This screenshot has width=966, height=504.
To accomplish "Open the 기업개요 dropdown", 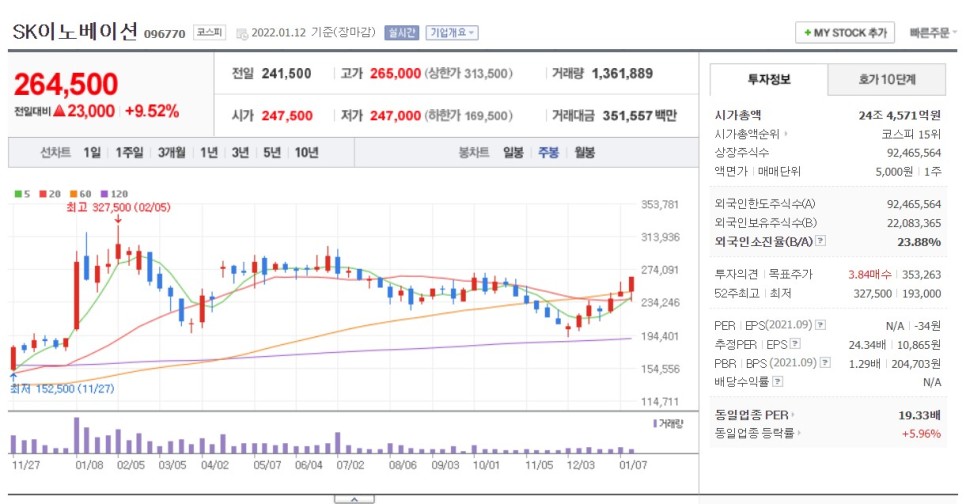I will [452, 33].
